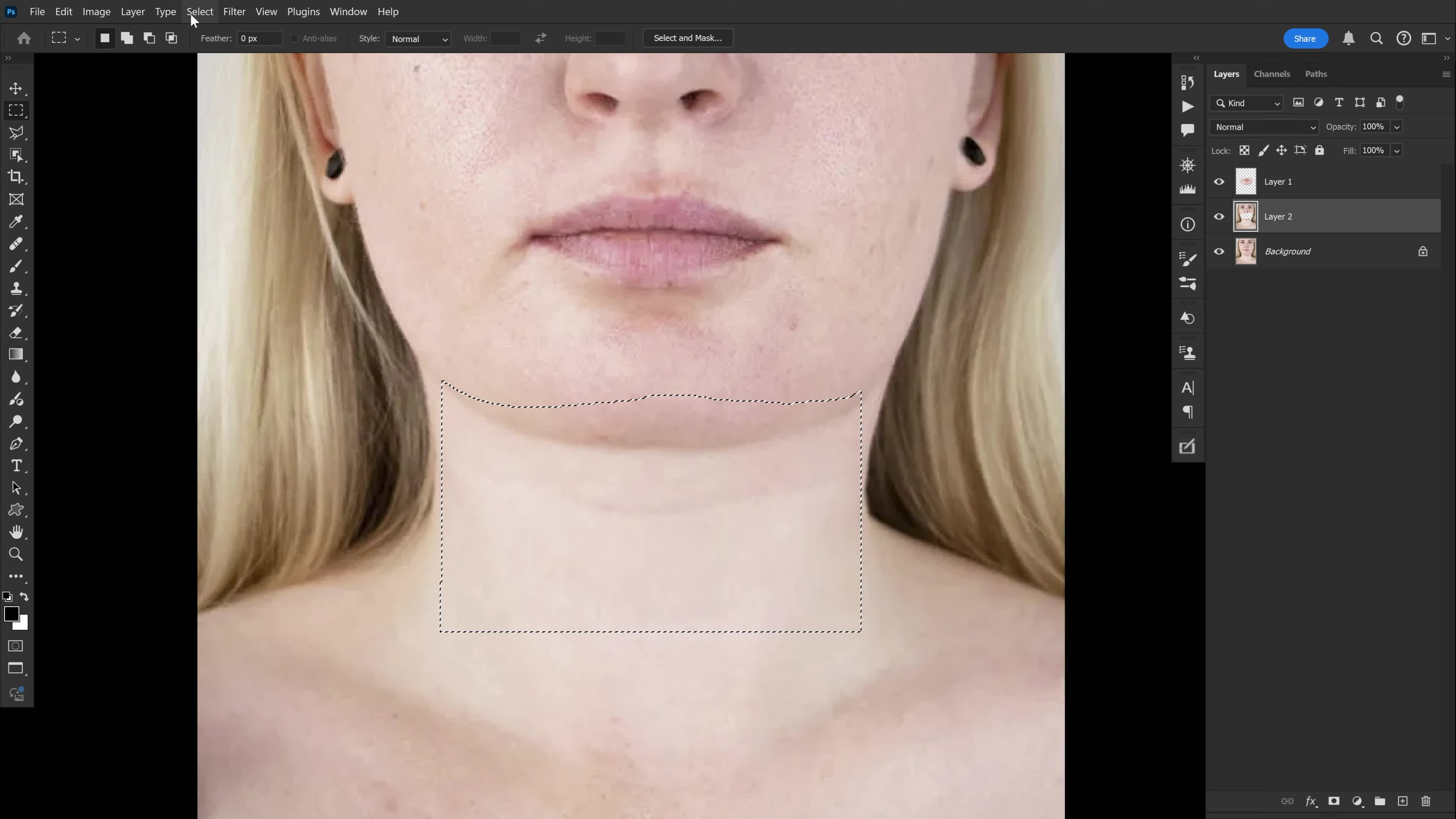This screenshot has width=1456, height=819.
Task: Select the Crop tool
Action: click(16, 177)
